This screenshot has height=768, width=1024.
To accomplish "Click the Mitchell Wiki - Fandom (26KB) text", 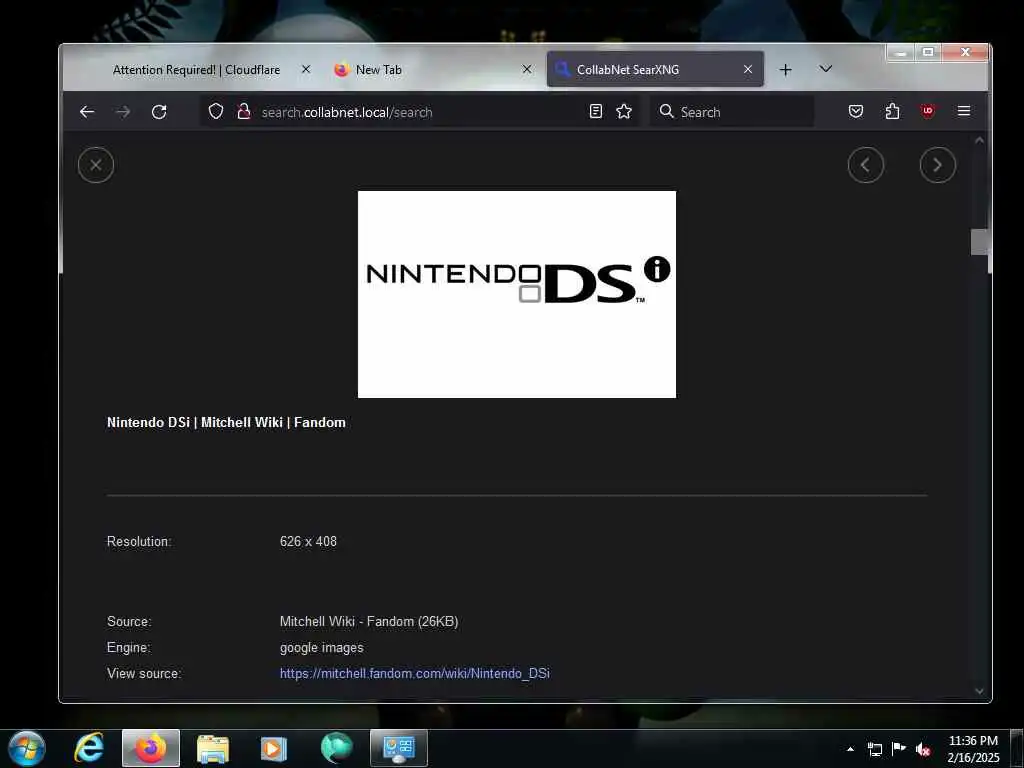I will click(369, 622).
